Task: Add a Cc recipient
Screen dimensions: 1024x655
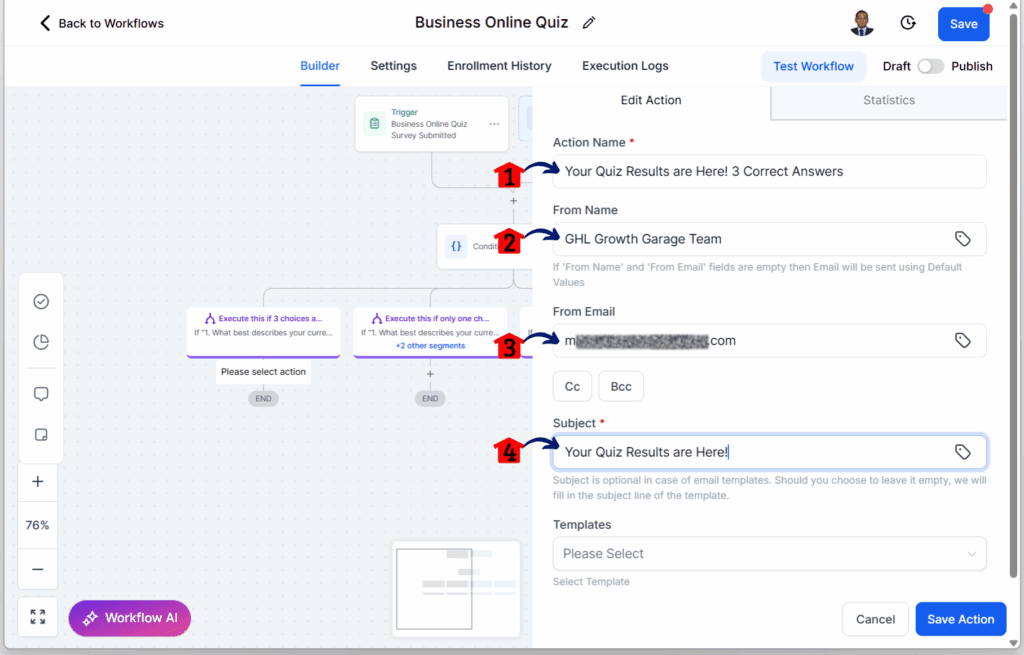Action: (572, 387)
